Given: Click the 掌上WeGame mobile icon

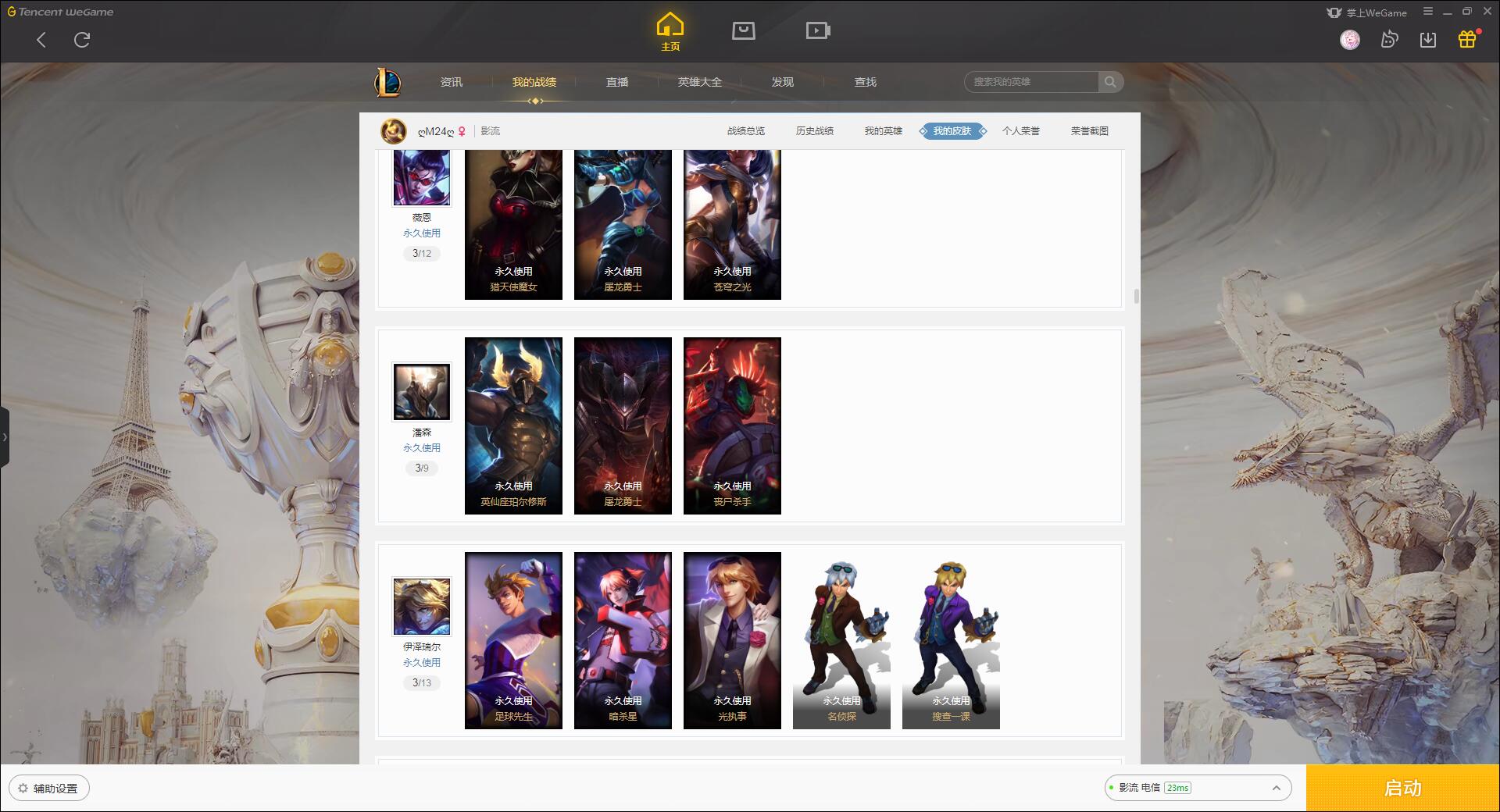Looking at the screenshot, I should pyautogui.click(x=1366, y=12).
